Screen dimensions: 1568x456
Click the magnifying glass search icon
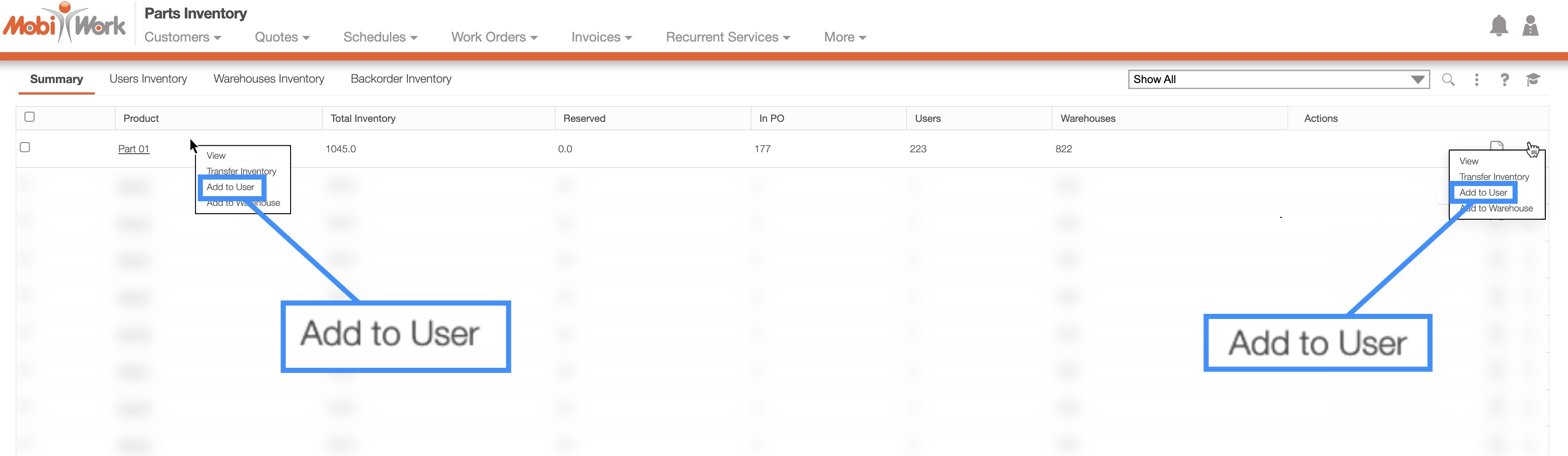[1448, 80]
